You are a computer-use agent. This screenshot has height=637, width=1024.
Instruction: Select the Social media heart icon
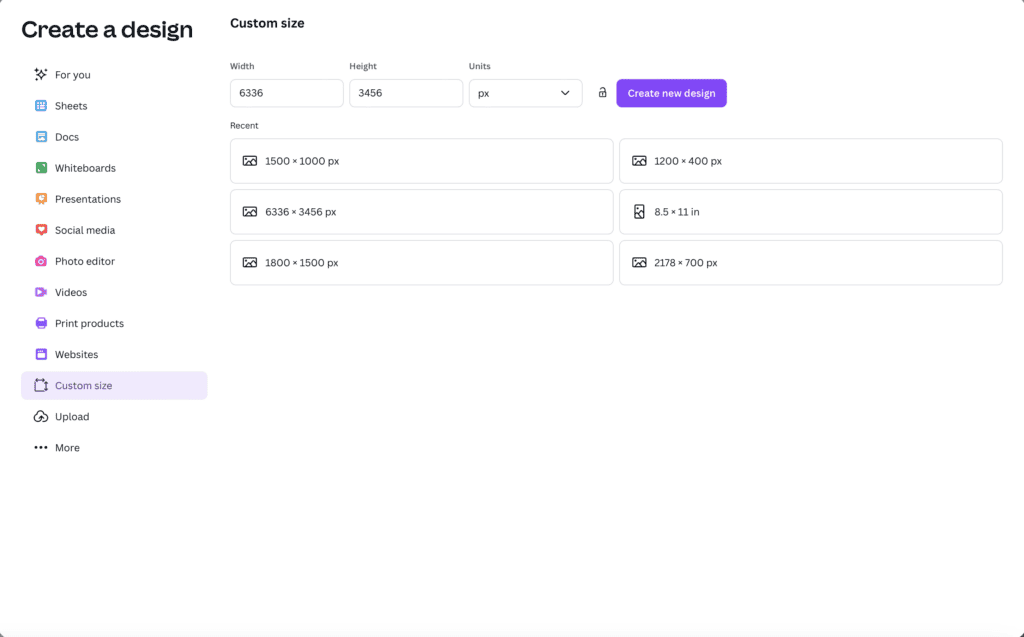(41, 230)
